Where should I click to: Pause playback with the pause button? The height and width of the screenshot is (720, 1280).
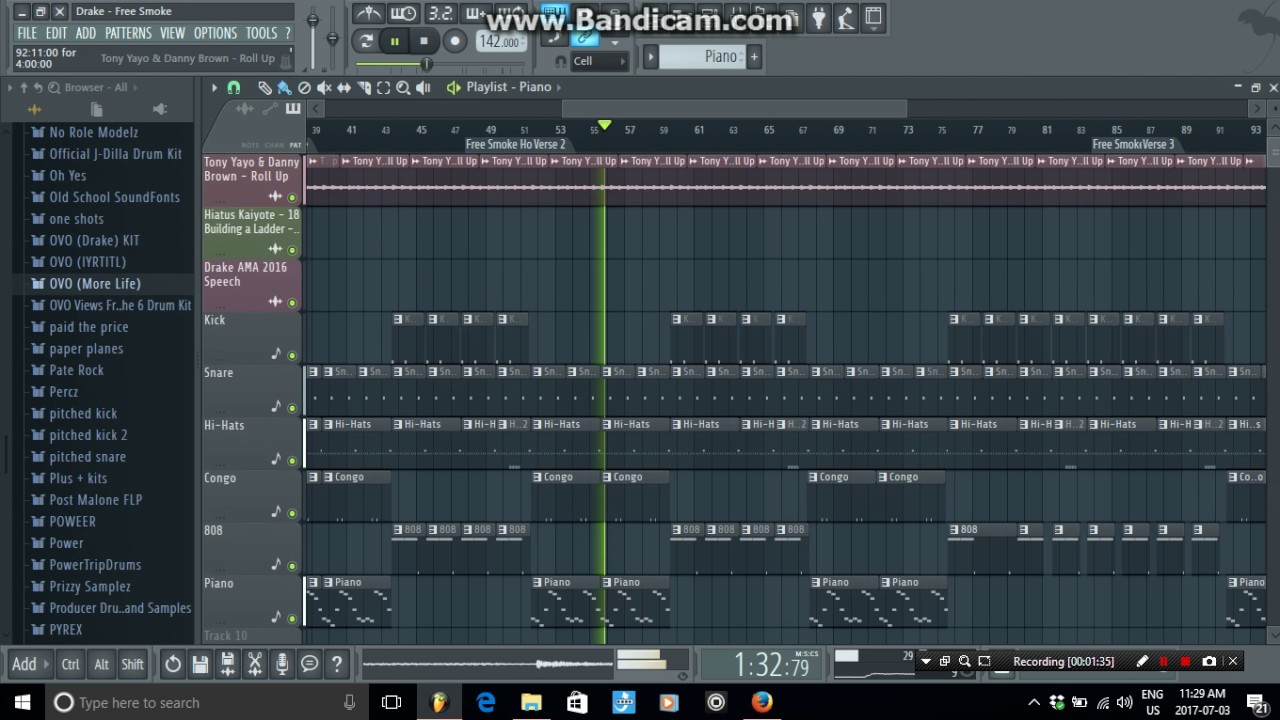coord(394,41)
